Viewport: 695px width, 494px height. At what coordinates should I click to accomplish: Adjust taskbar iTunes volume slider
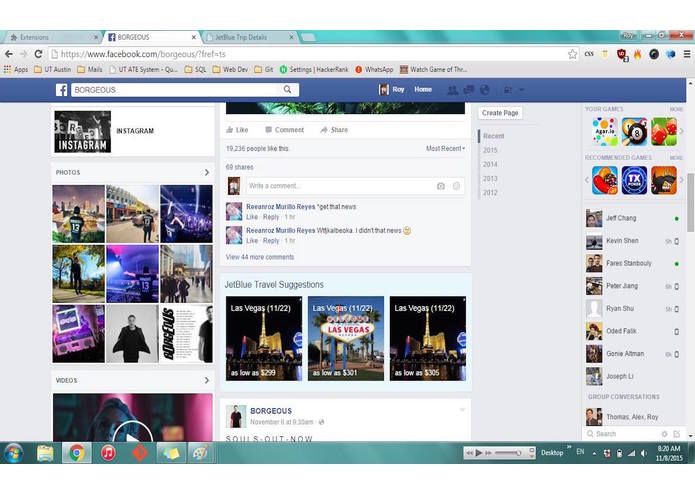tap(508, 453)
